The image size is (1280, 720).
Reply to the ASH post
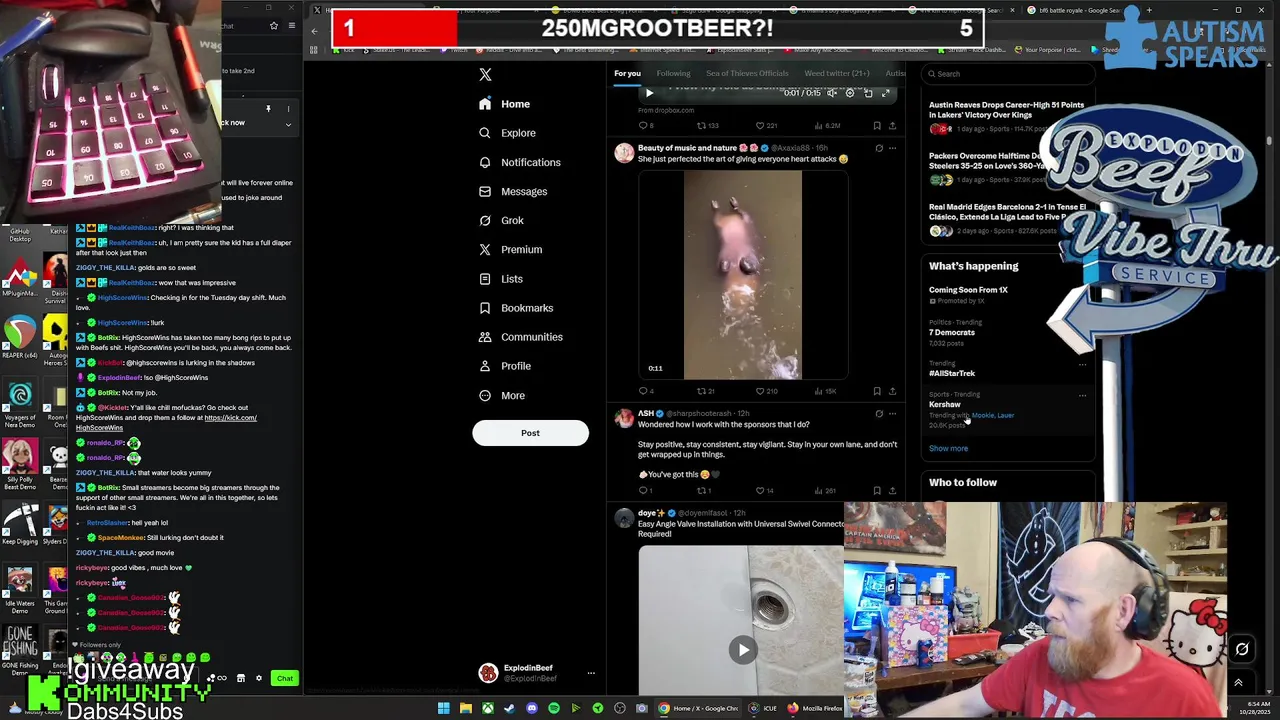pos(646,491)
